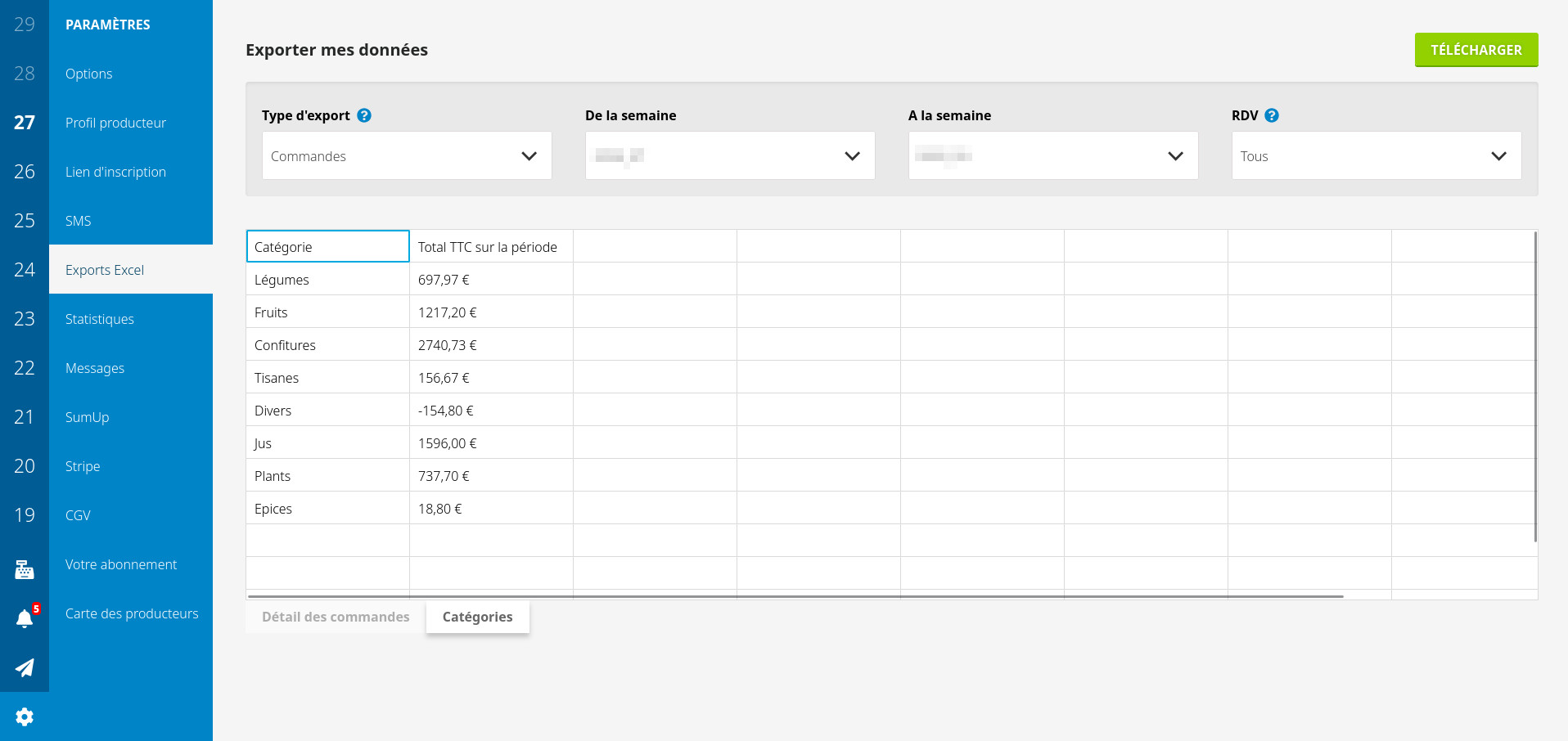Expand the A la semaine dropdown
1568x741 pixels.
click(1052, 155)
